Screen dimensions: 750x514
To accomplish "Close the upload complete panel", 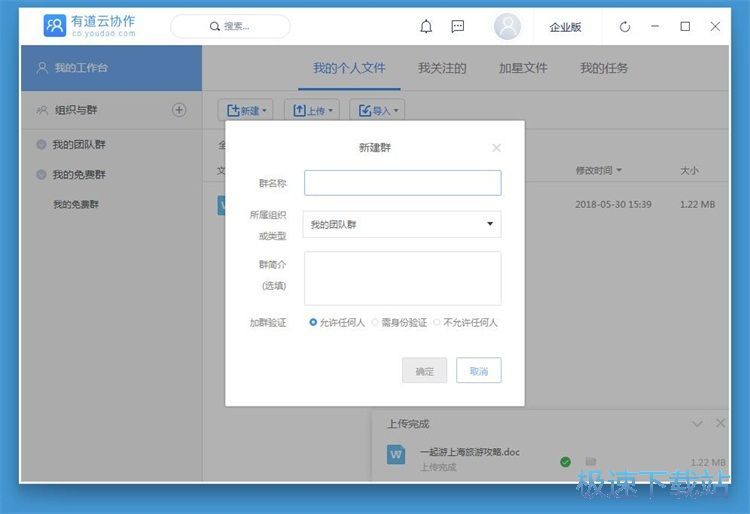I will pos(720,423).
